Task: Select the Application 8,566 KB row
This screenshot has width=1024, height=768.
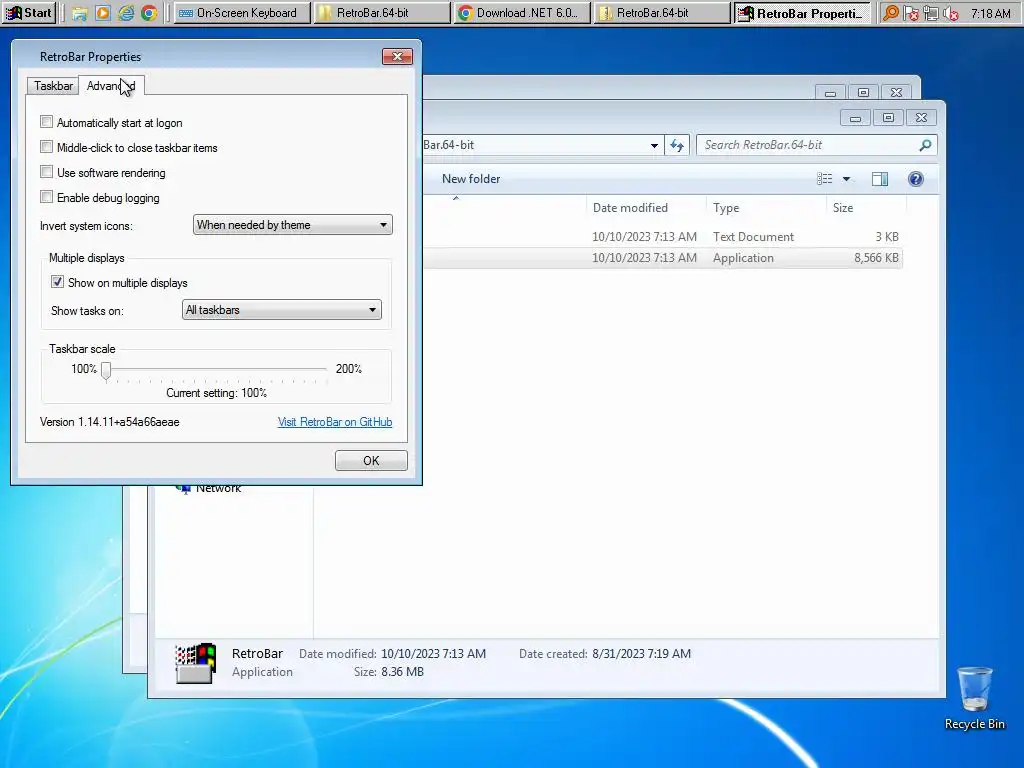Action: (x=663, y=258)
